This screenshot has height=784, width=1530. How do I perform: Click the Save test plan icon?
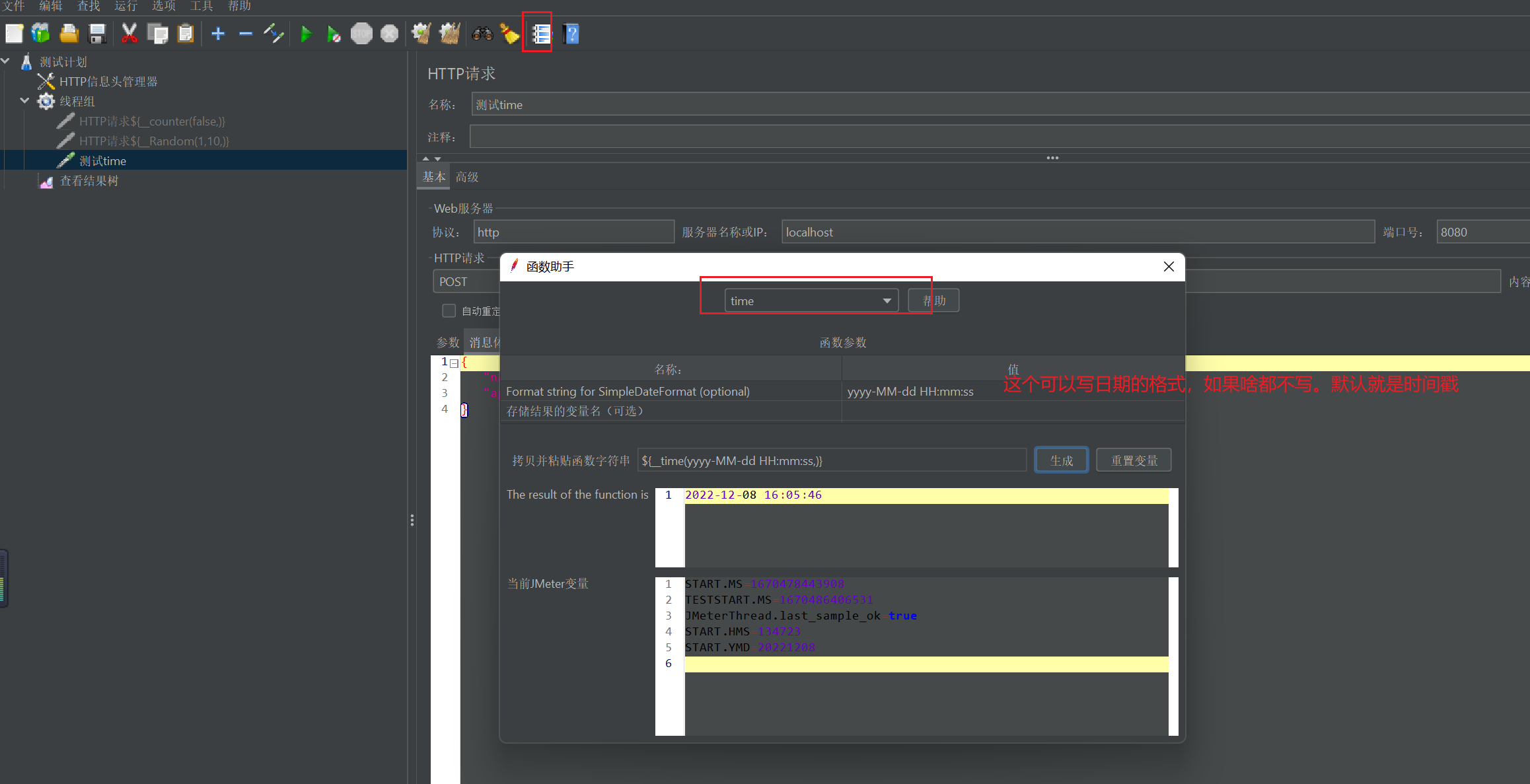98,34
